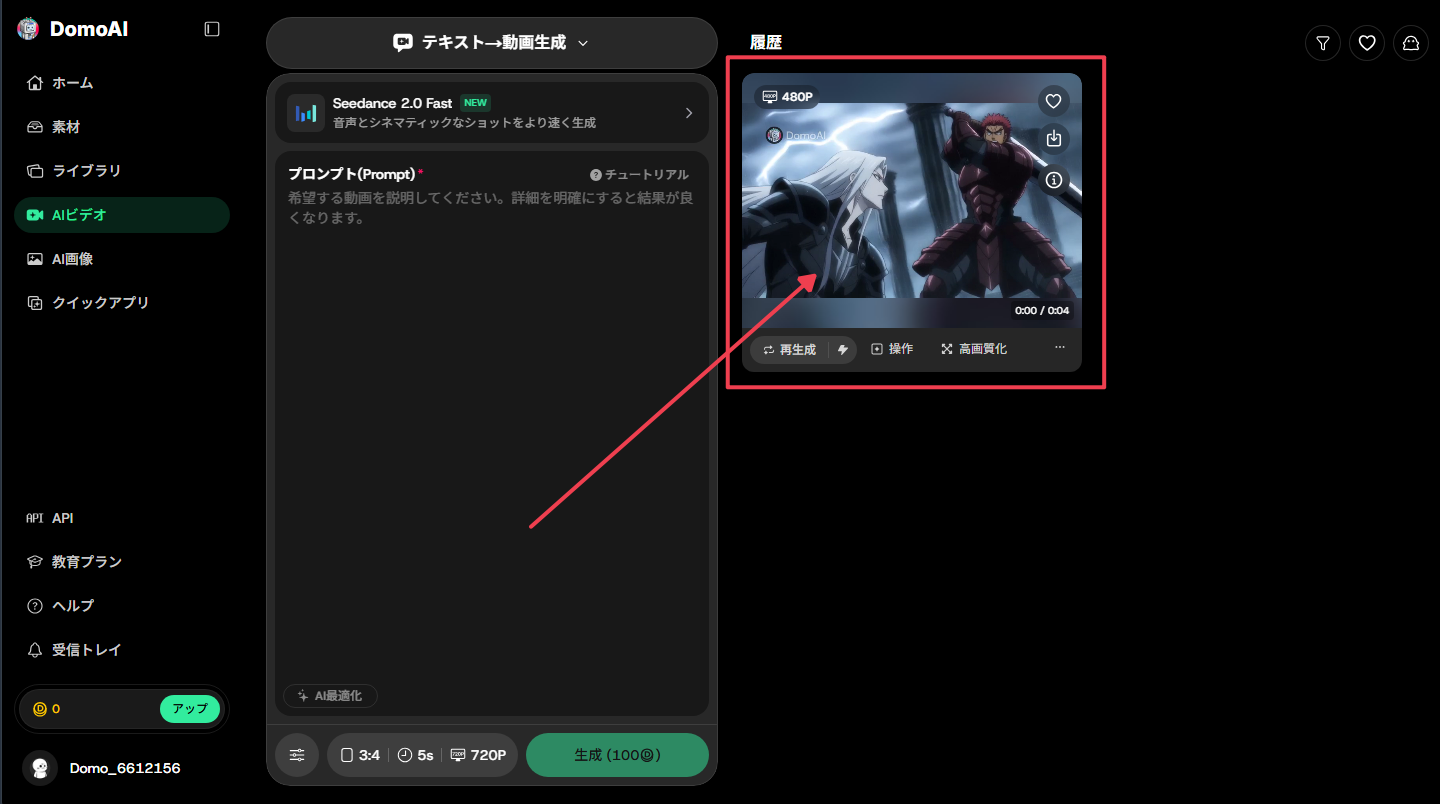
Task: Open the history filter funnel icon
Action: click(1323, 43)
